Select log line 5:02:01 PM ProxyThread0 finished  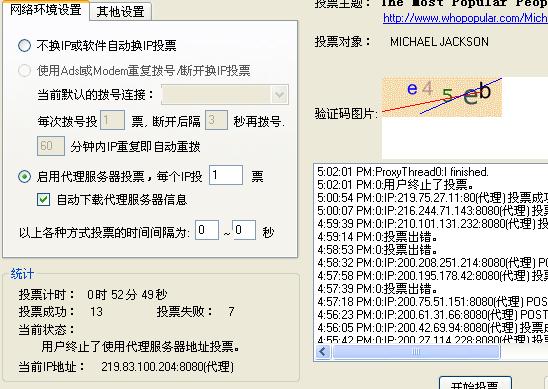point(403,172)
